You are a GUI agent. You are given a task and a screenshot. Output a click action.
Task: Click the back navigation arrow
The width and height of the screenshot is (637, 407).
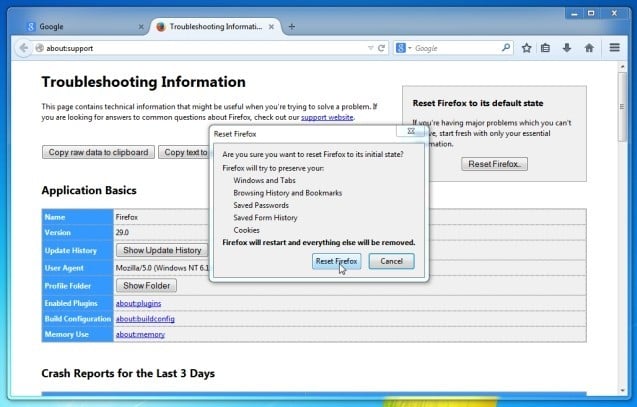23,47
